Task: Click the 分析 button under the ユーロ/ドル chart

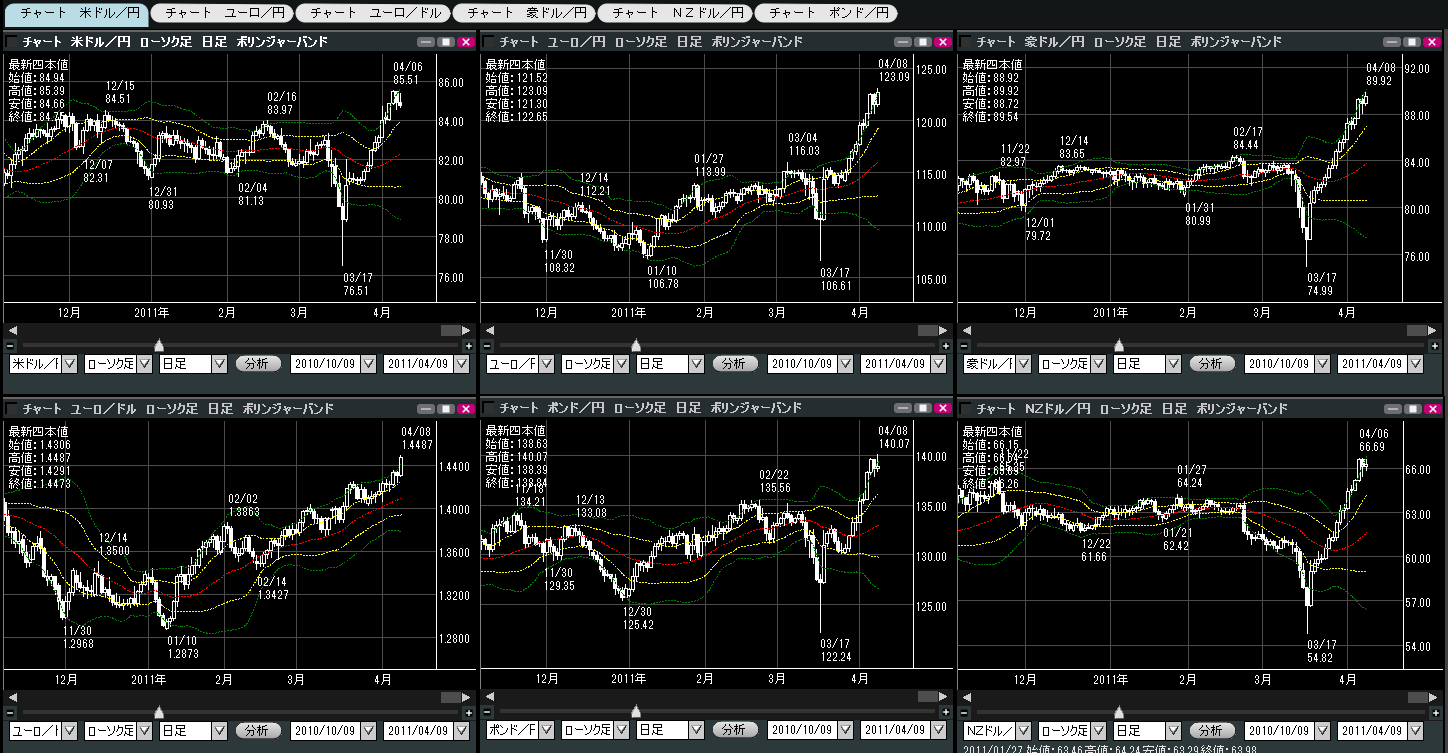Action: [x=258, y=730]
